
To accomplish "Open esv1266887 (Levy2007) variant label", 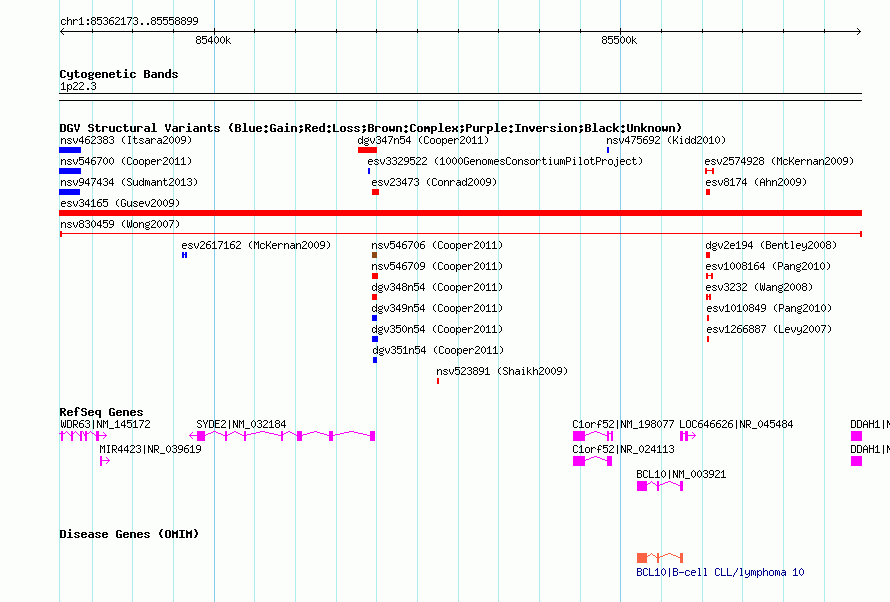I will [769, 329].
